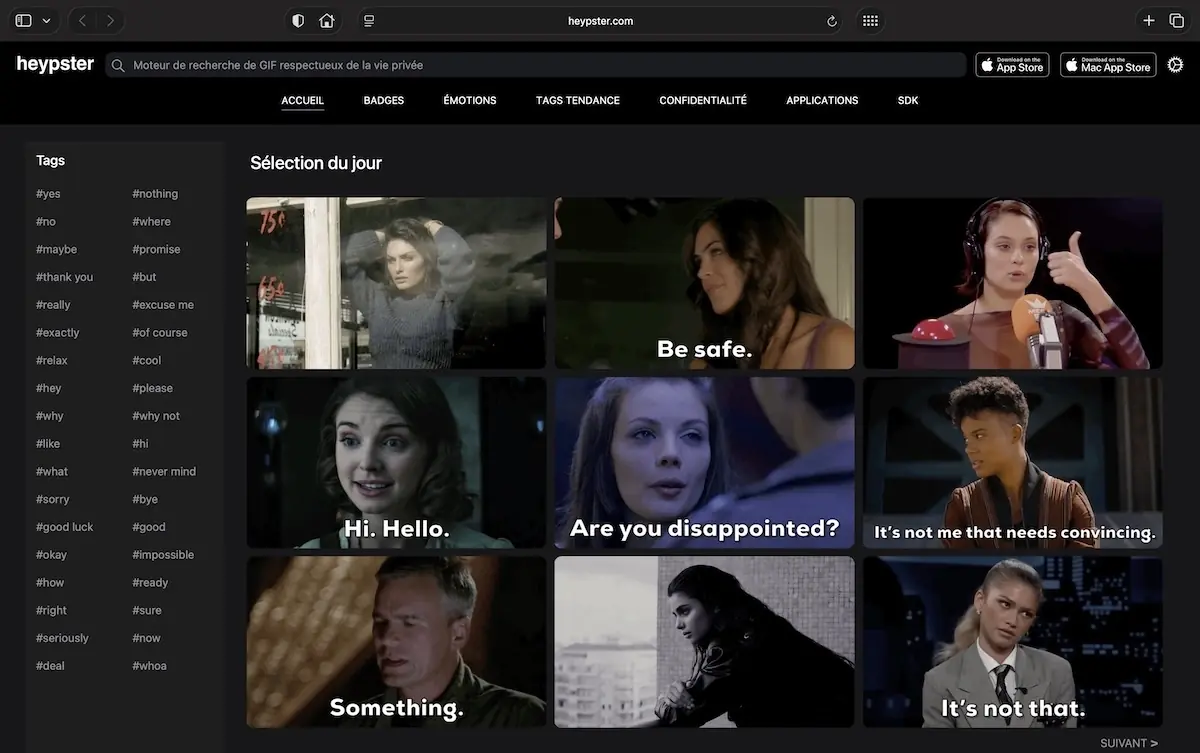This screenshot has width=1200, height=753.
Task: Select the #never mind tag
Action: pyautogui.click(x=164, y=471)
